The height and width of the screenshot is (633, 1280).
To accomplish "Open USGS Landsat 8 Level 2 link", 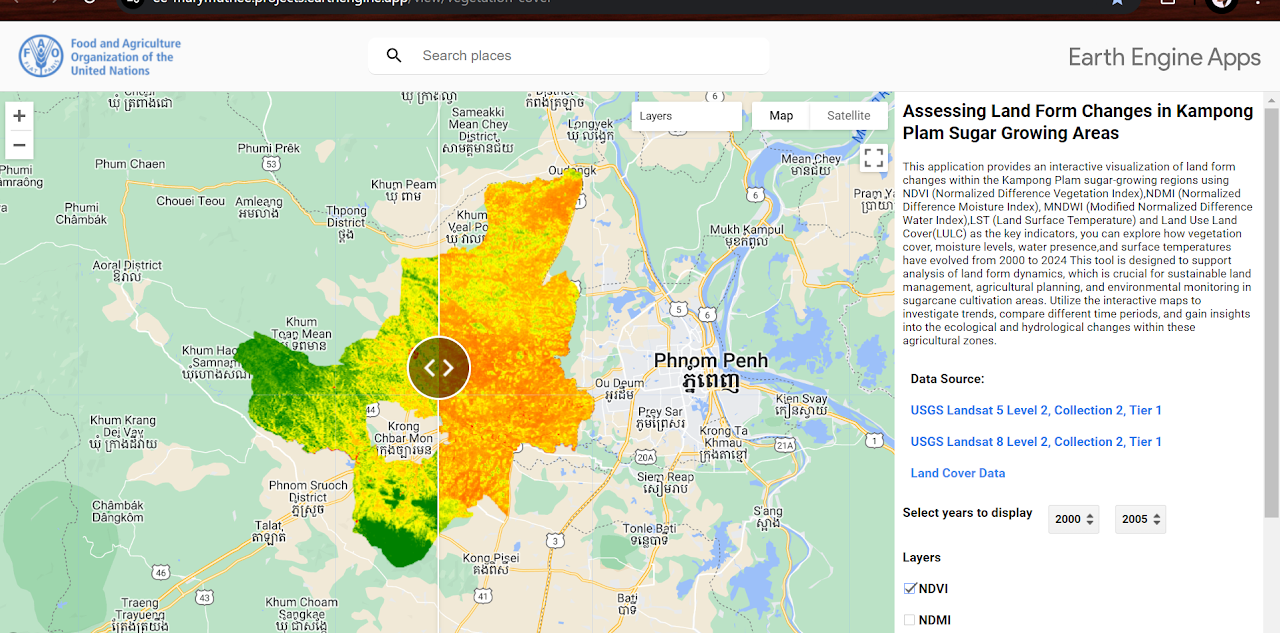I will click(1036, 441).
